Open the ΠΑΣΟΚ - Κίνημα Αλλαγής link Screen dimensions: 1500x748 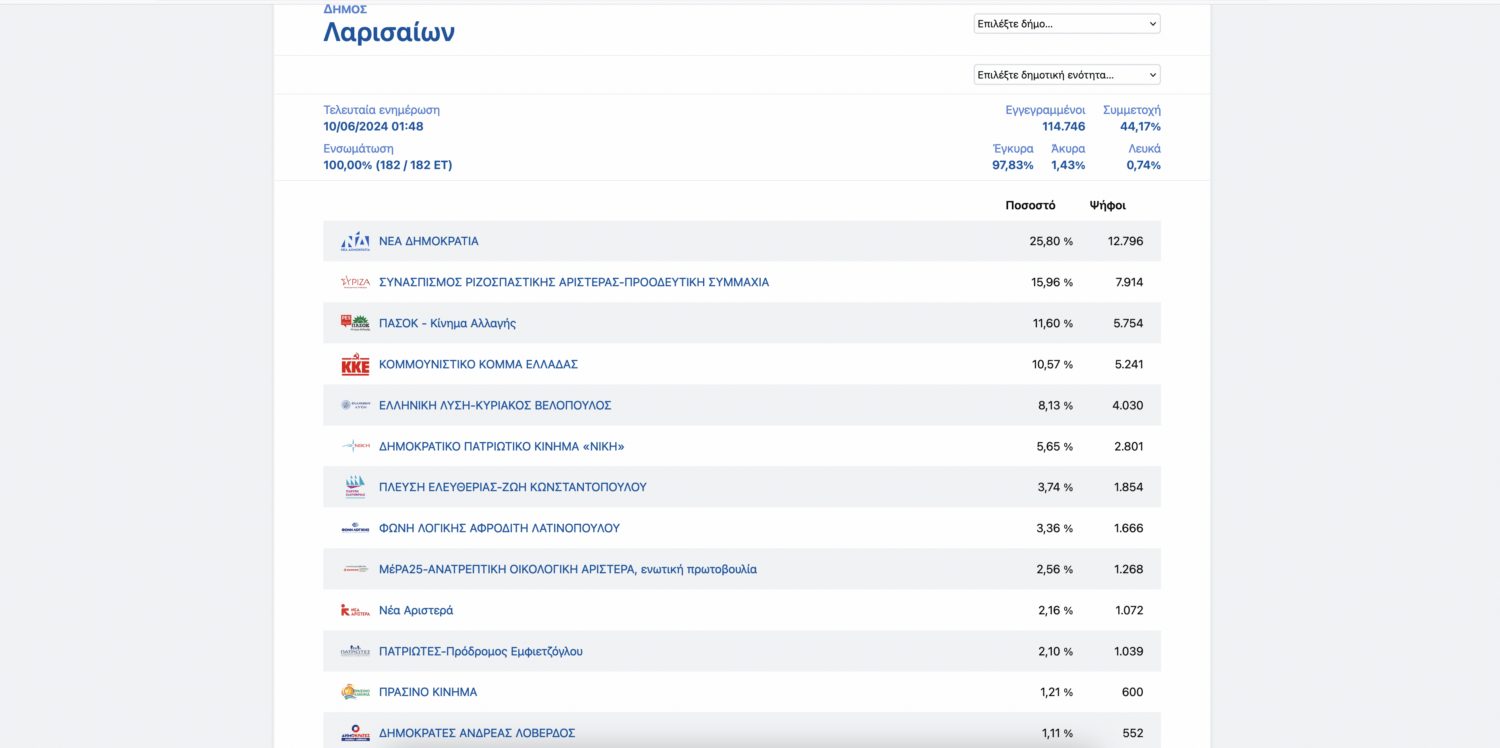(447, 323)
